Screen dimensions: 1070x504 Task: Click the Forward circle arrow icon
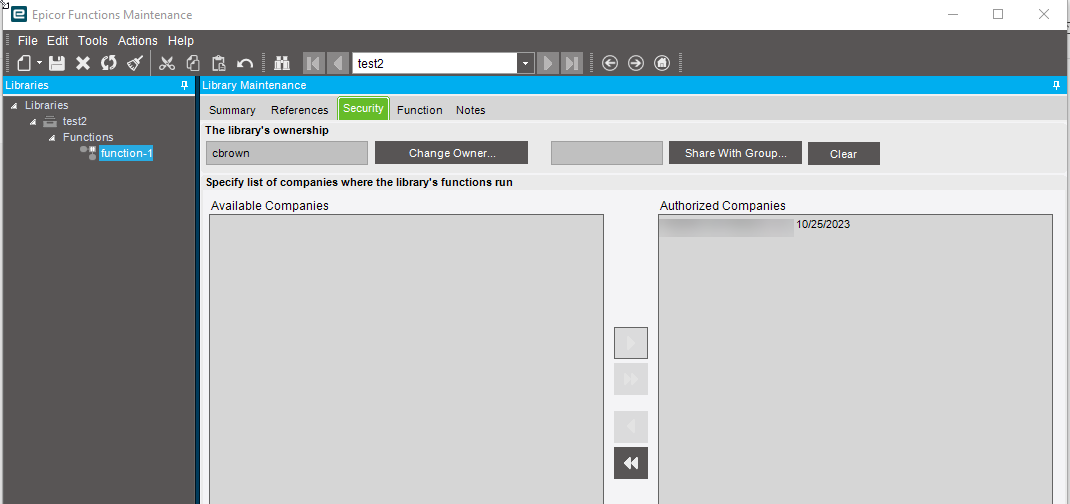click(635, 63)
